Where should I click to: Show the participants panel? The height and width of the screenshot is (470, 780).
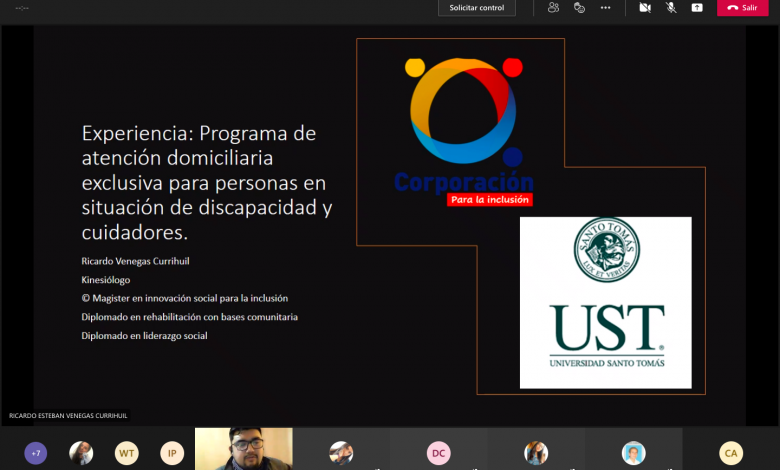coord(553,8)
